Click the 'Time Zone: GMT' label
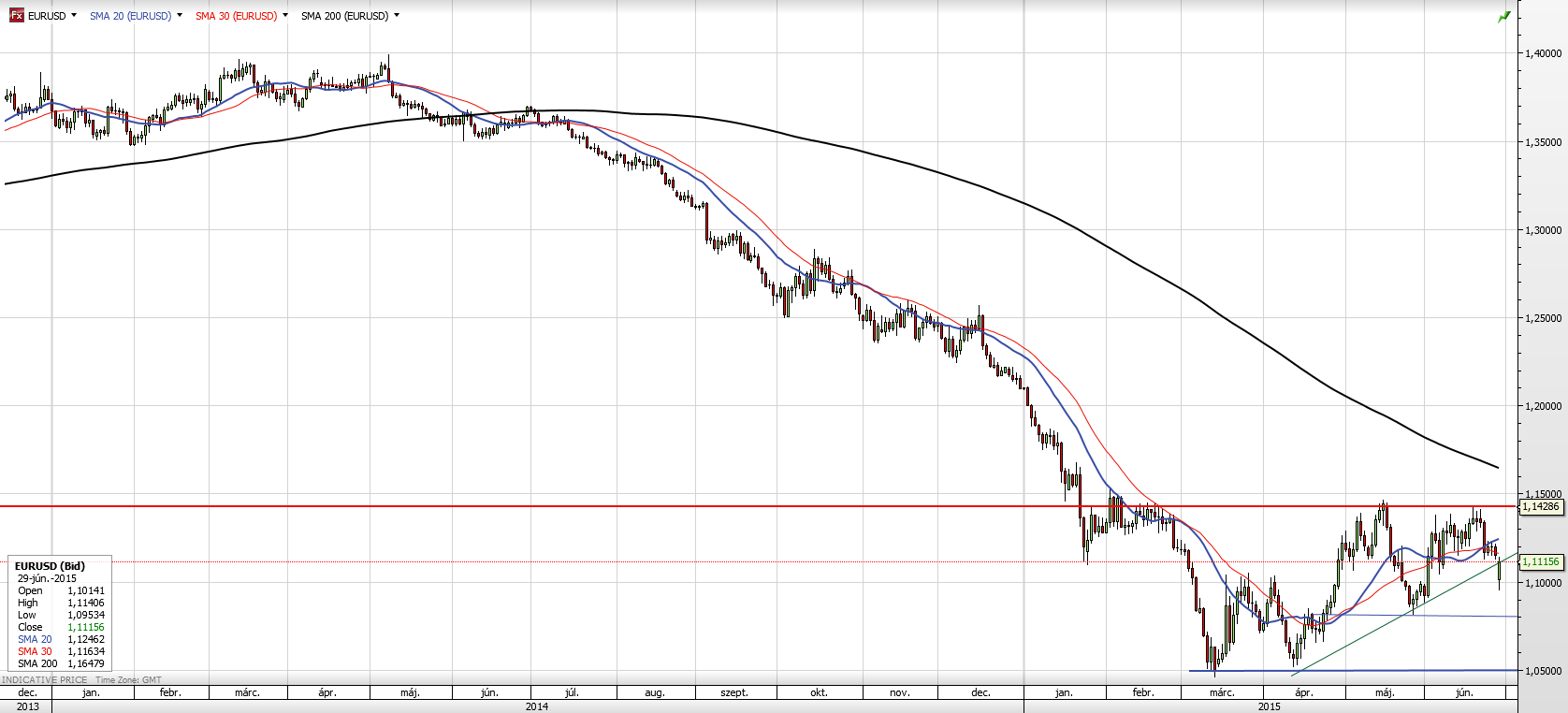Image resolution: width=1568 pixels, height=713 pixels. point(128,680)
